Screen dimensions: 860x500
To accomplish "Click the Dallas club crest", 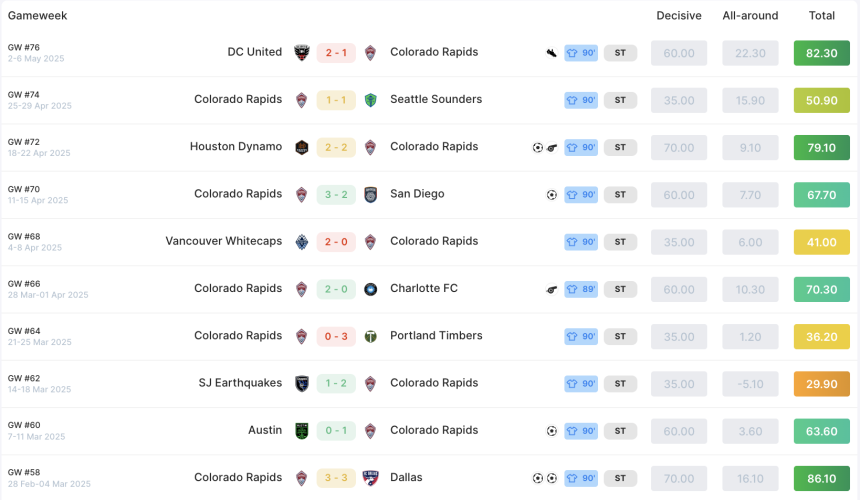I will click(x=371, y=478).
